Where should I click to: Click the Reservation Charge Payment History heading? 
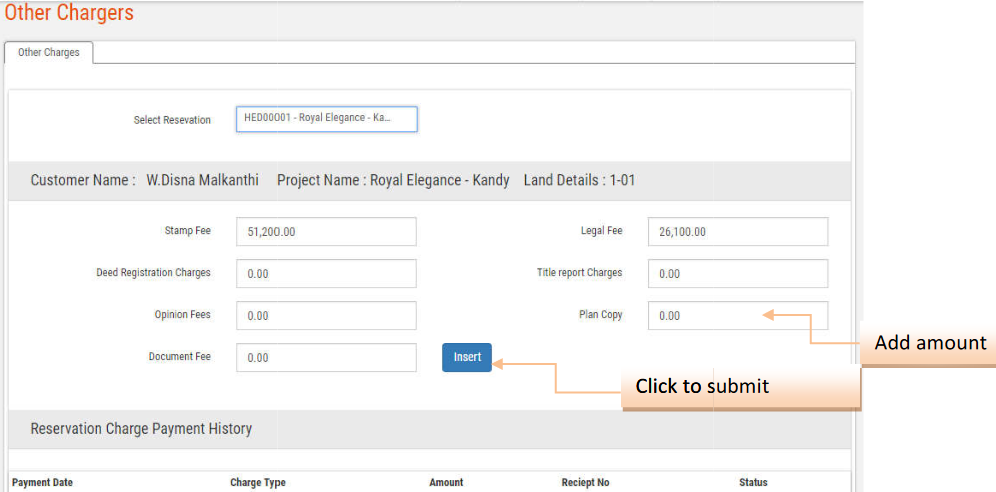tap(141, 429)
